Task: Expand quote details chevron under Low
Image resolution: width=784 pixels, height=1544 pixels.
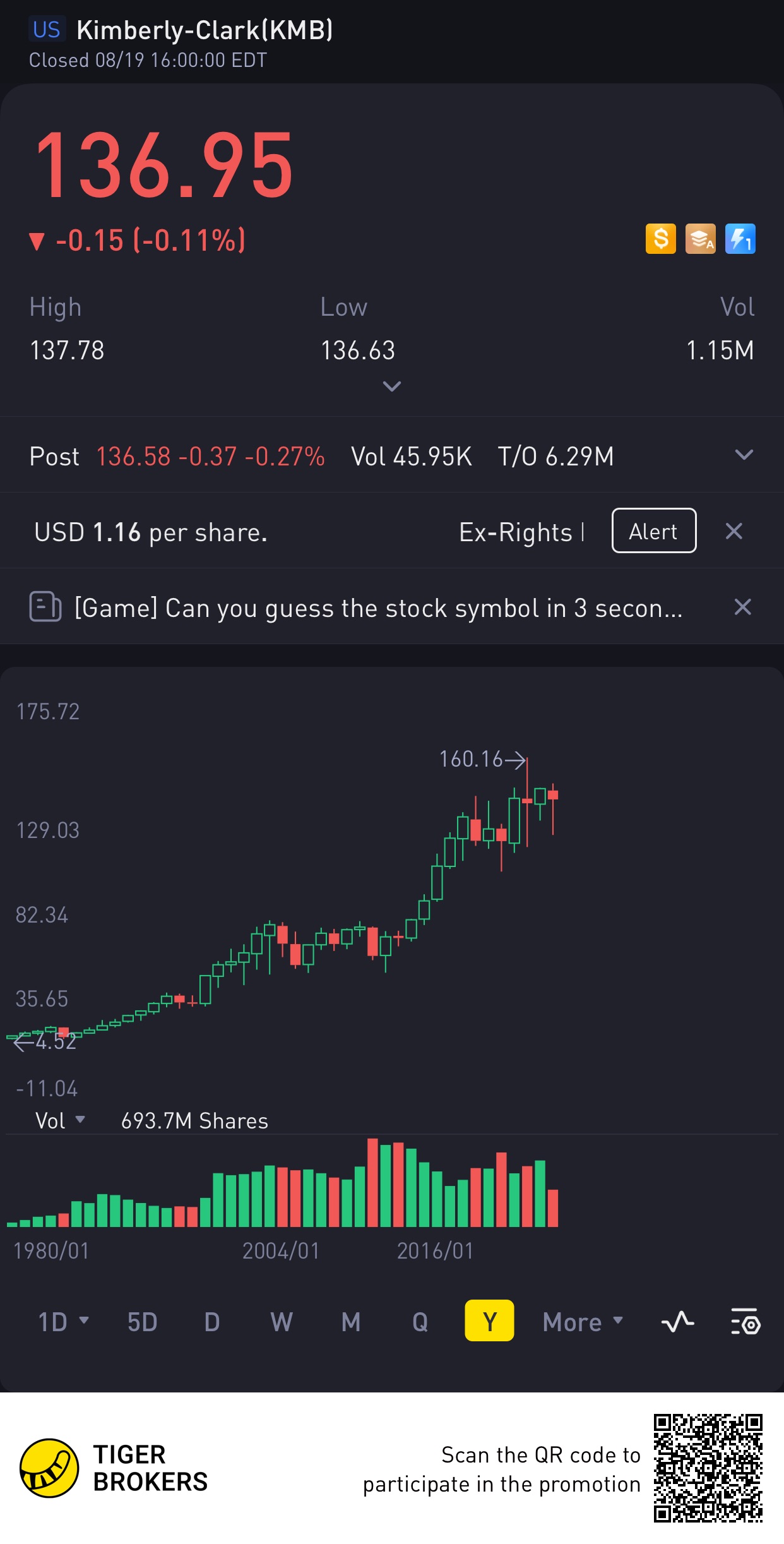Action: 392,386
